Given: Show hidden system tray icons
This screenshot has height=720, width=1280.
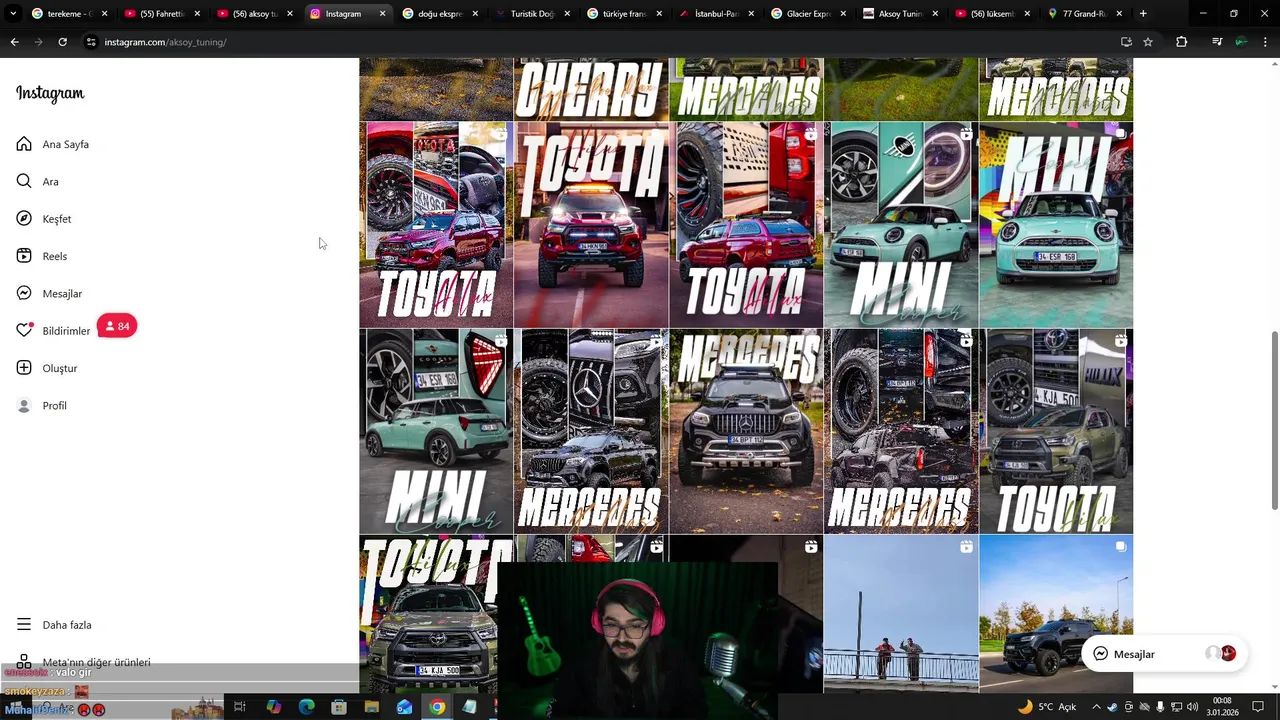Looking at the screenshot, I should [x=1096, y=707].
